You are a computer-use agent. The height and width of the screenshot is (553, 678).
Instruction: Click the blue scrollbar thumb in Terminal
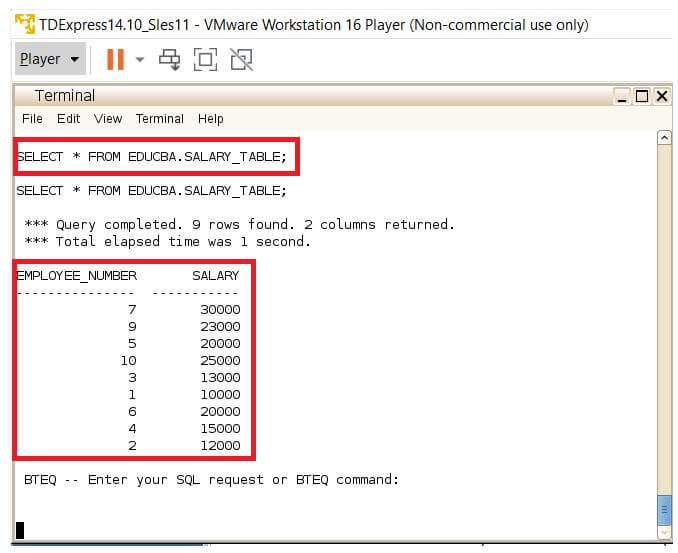pos(664,510)
